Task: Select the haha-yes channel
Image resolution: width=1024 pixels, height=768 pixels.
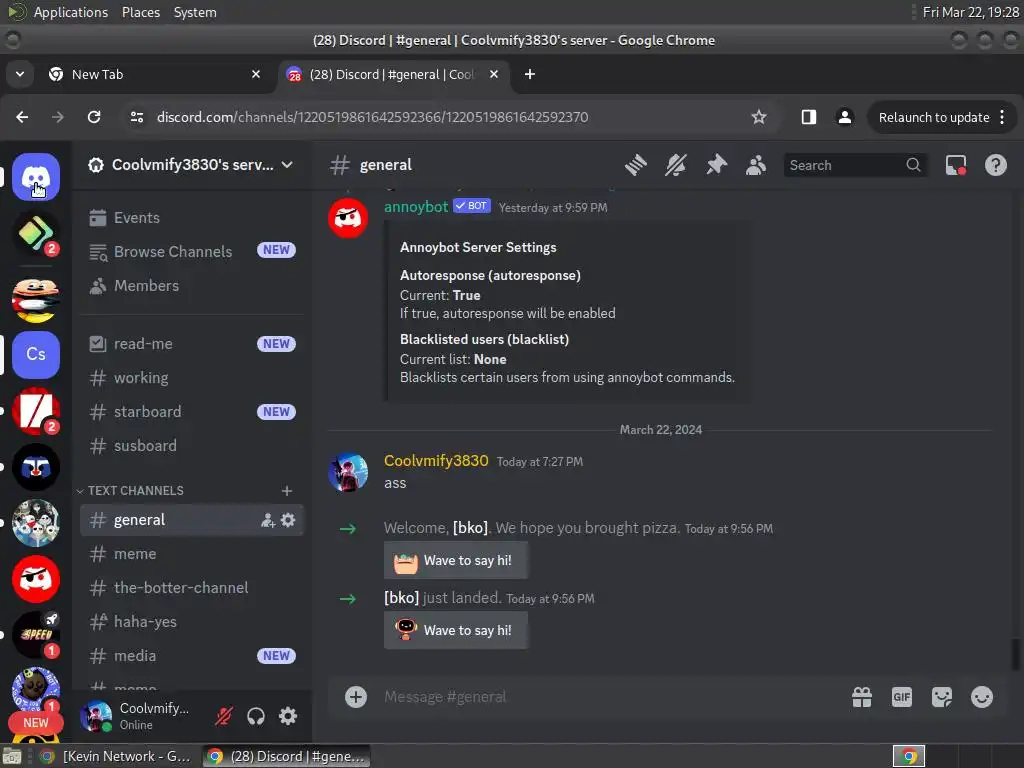Action: (x=191, y=622)
